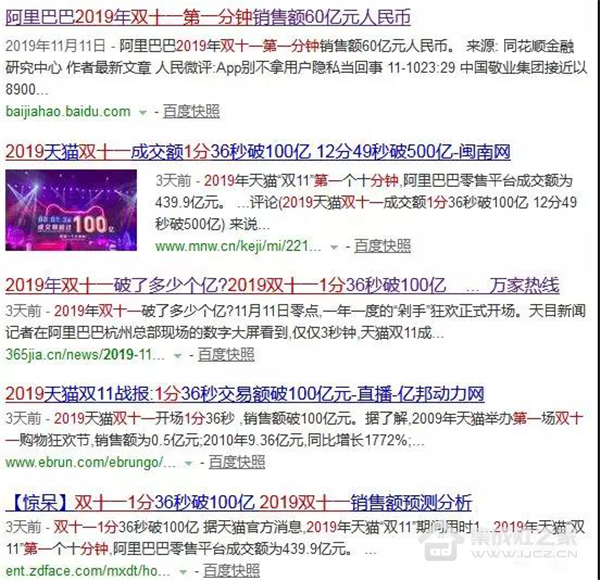This screenshot has width=600, height=580.
Task: Open 百度快照 for the www.mnw.cn result
Action: coord(382,246)
